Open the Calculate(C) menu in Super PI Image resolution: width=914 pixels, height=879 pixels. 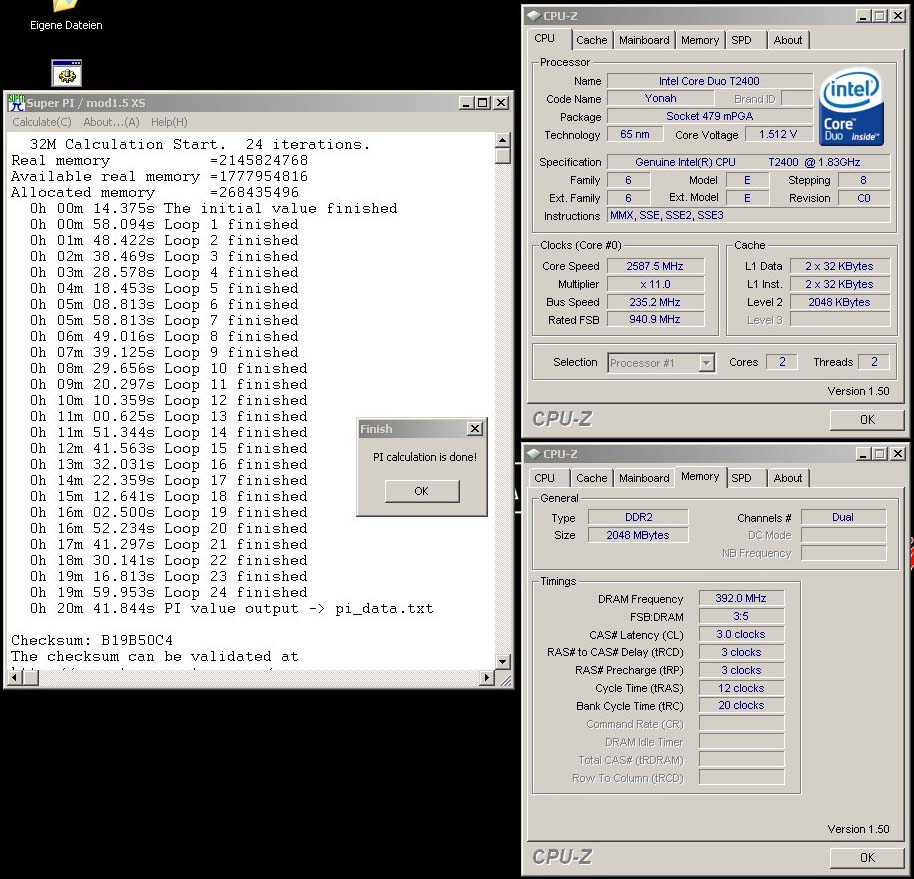click(42, 122)
